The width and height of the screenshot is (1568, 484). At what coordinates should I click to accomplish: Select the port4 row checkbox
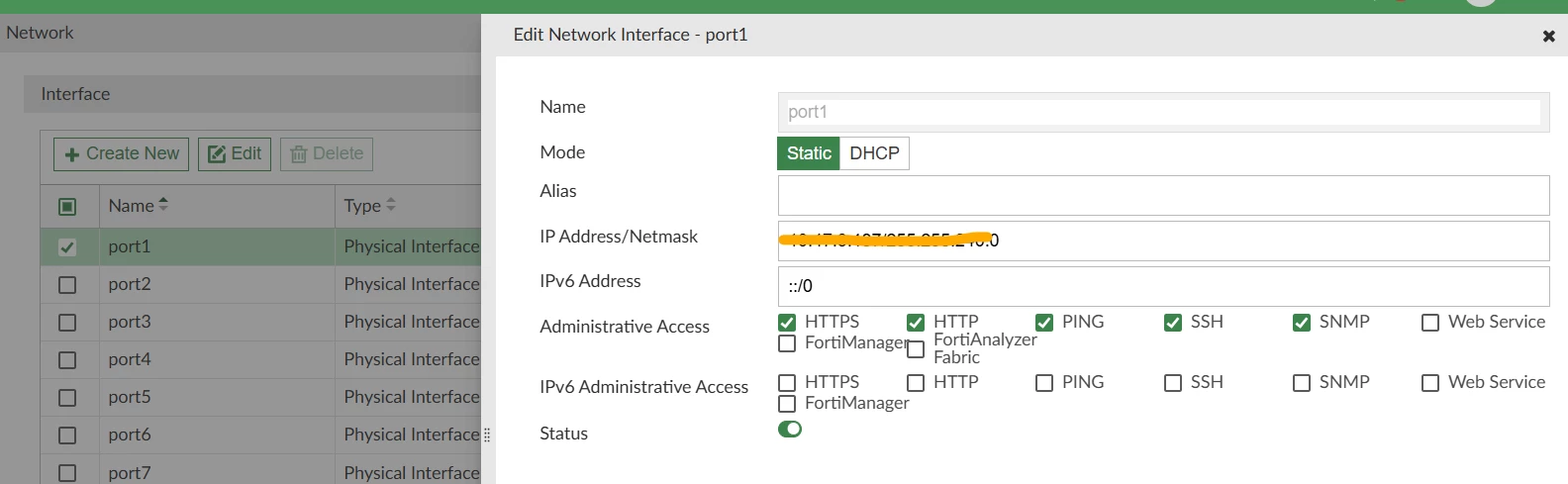pos(67,359)
